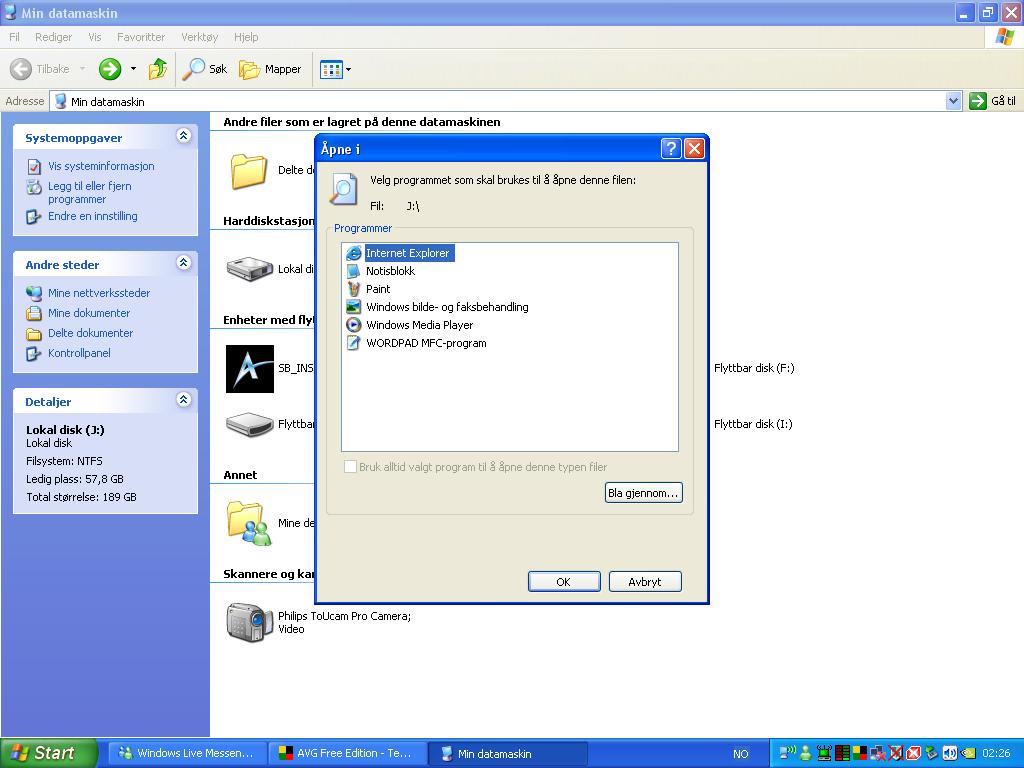
Task: Open Mine dokumenter in Andre steder
Action: tap(89, 313)
